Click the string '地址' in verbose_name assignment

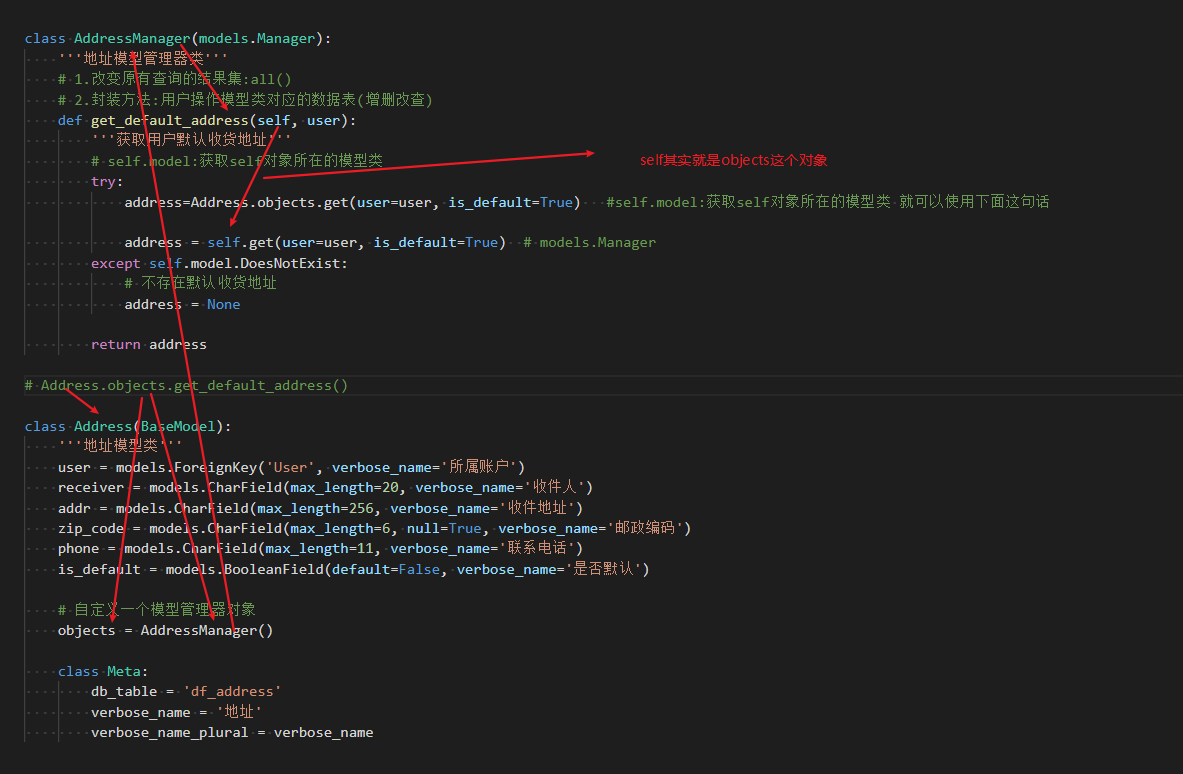tap(239, 712)
